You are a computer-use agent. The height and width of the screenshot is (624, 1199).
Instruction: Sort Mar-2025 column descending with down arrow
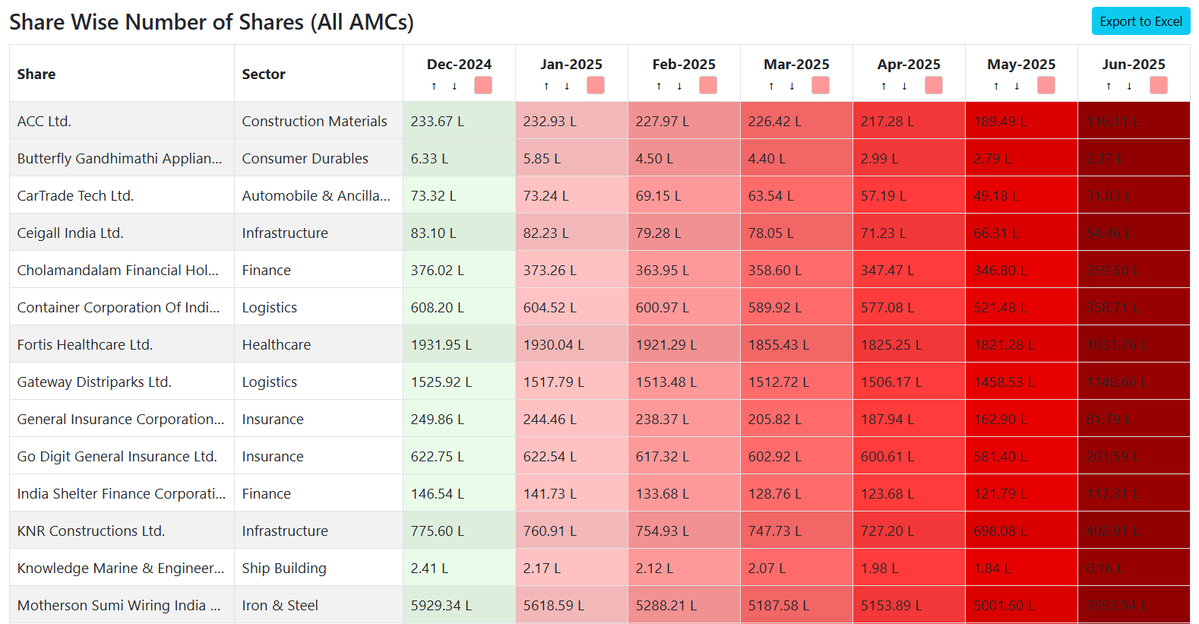pos(791,86)
